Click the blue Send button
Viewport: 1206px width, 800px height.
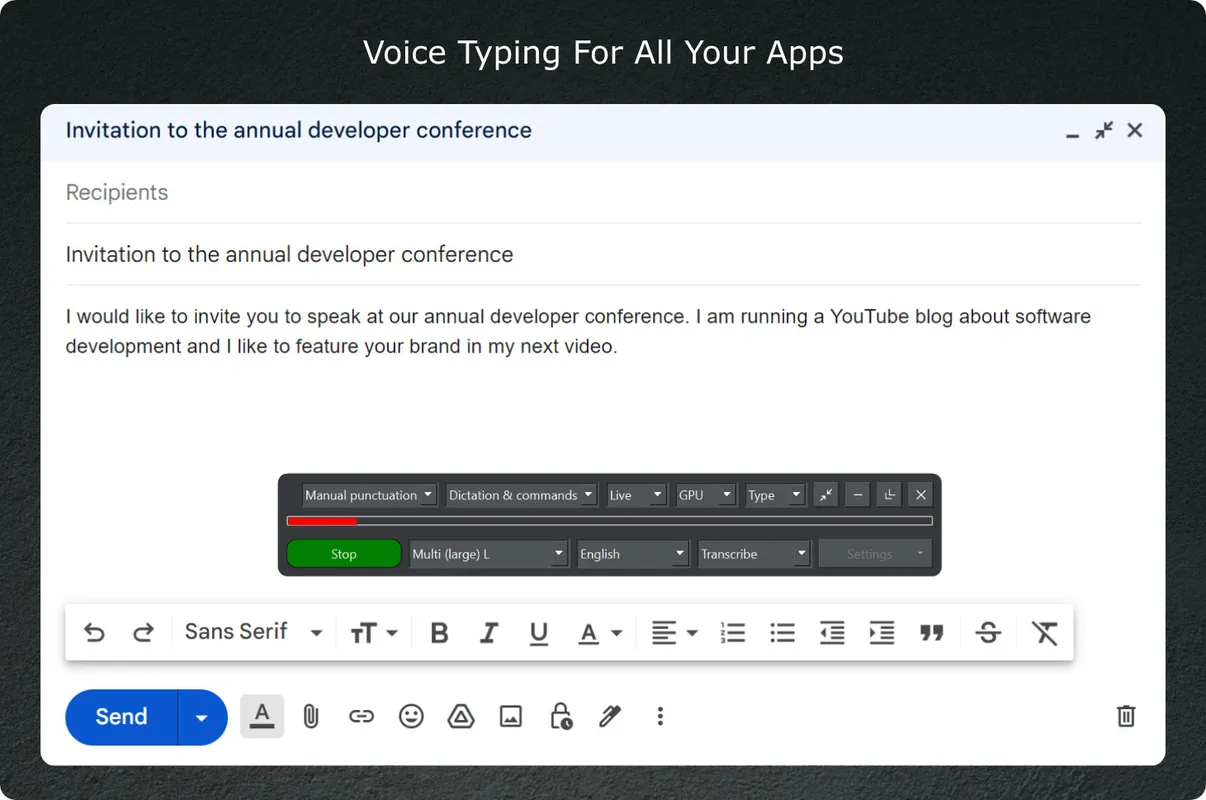tap(121, 717)
